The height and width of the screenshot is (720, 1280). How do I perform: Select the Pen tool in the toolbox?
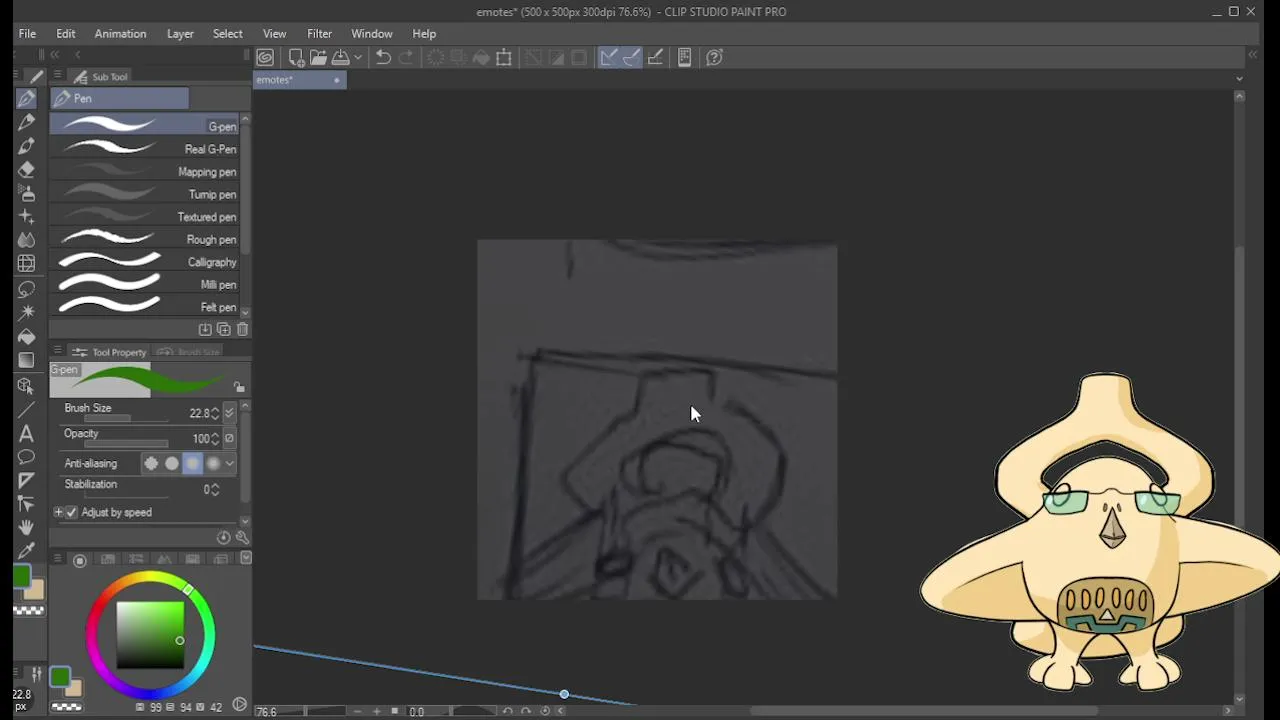pos(27,98)
